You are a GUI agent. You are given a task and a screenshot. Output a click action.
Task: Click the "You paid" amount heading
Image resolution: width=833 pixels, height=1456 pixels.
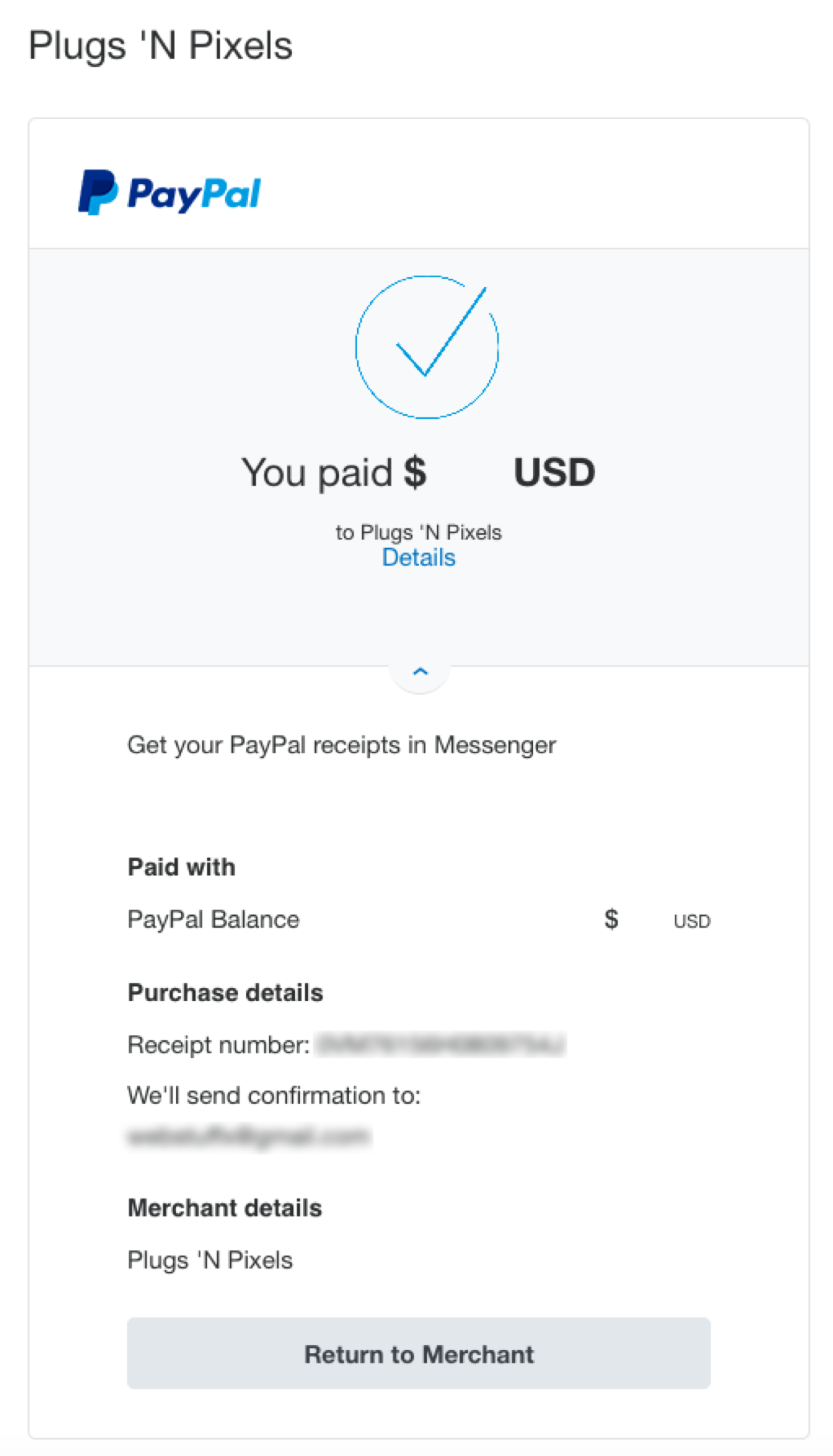coord(333,473)
